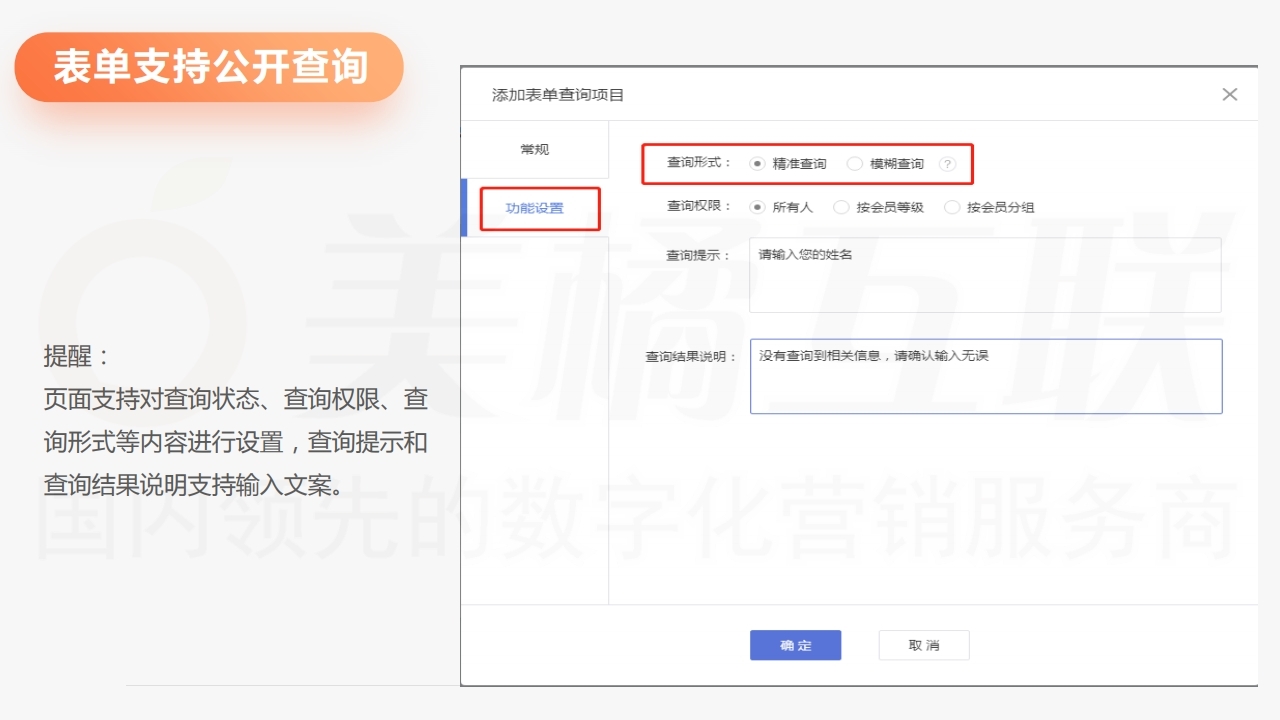
Task: Cancel with the 取消 button
Action: pos(924,645)
